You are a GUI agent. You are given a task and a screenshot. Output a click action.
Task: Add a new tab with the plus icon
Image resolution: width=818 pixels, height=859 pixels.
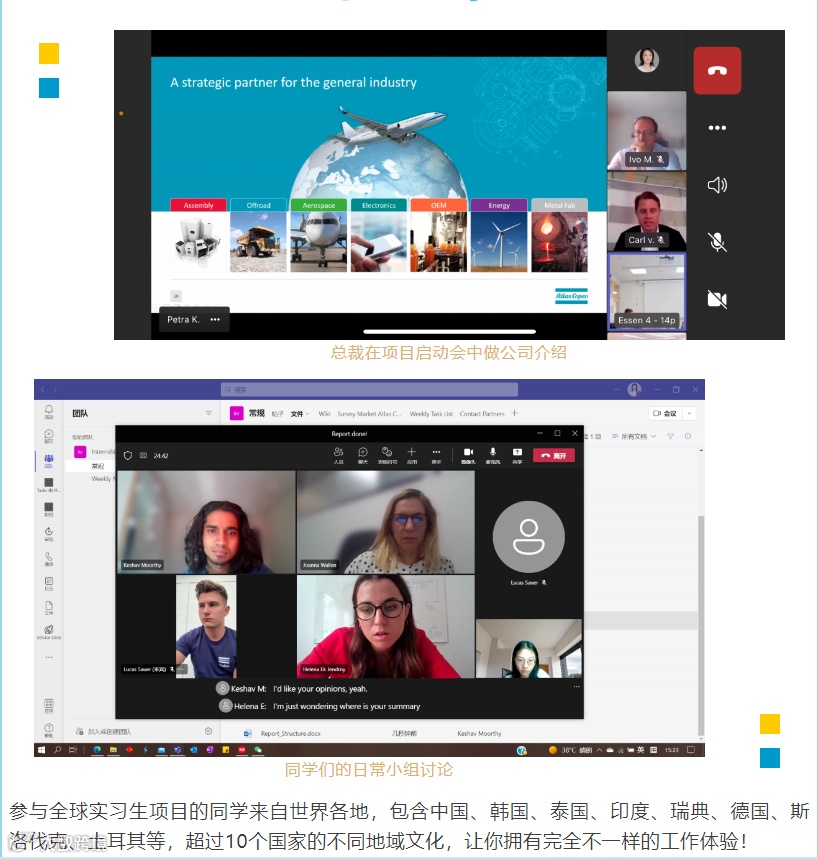(x=514, y=414)
